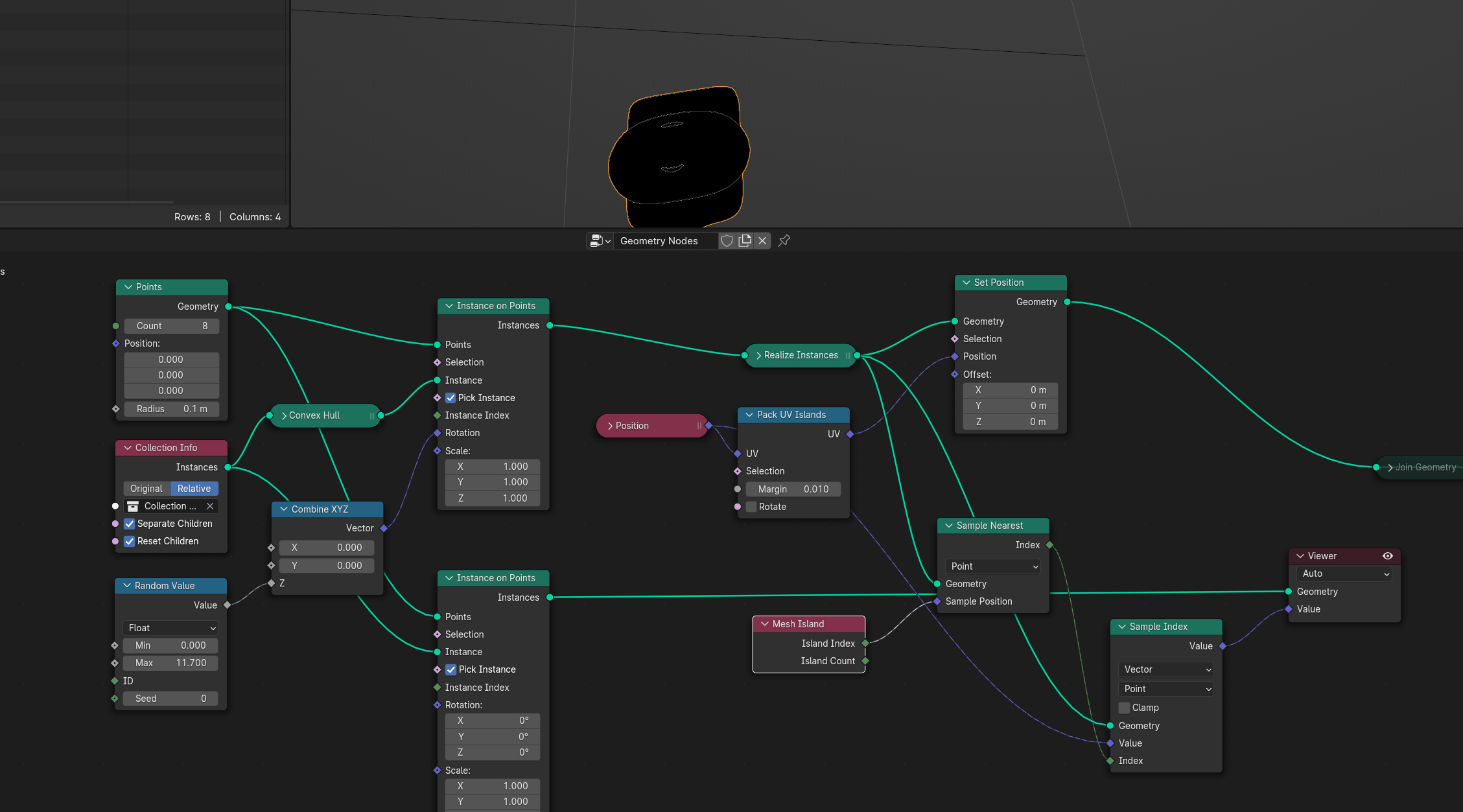
Task: Select the Original transform space option
Action: coord(146,489)
